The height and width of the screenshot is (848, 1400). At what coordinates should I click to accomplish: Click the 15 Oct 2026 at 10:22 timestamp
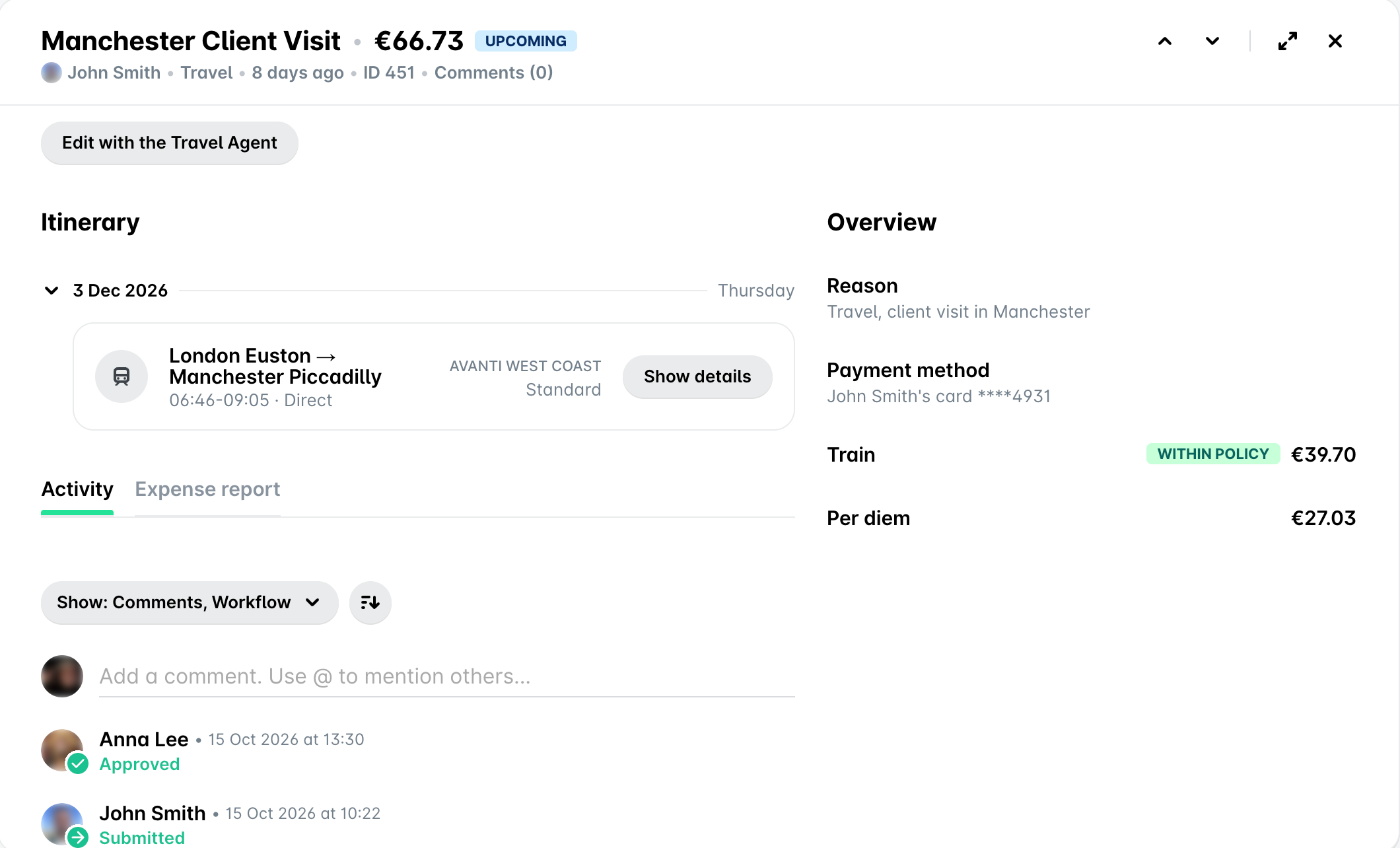click(303, 814)
